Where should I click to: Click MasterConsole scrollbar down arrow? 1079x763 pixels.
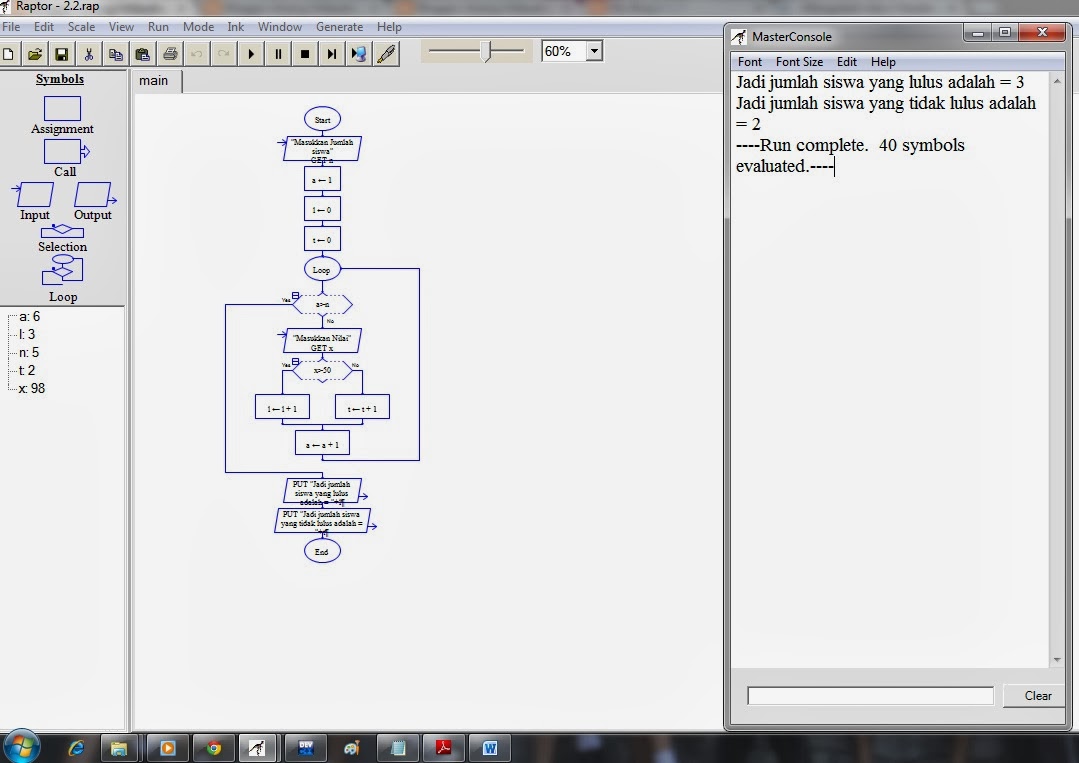(1057, 660)
